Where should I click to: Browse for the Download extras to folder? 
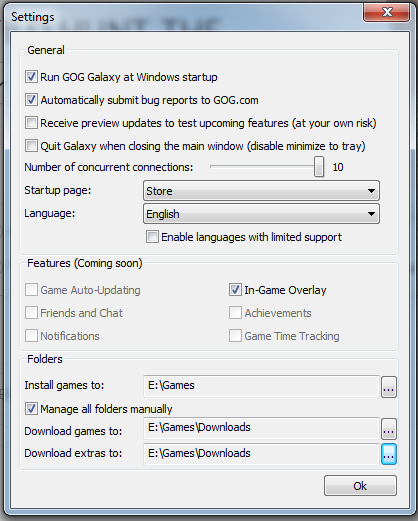tap(389, 454)
